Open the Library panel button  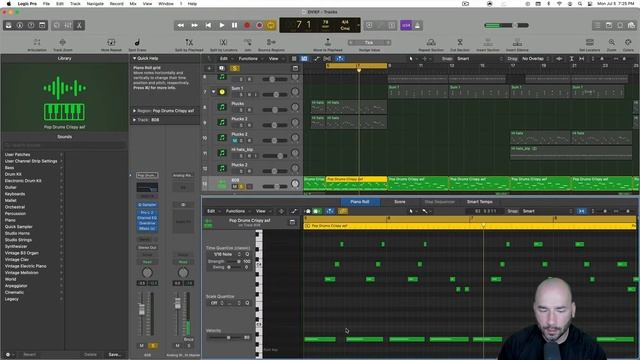click(x=9, y=25)
